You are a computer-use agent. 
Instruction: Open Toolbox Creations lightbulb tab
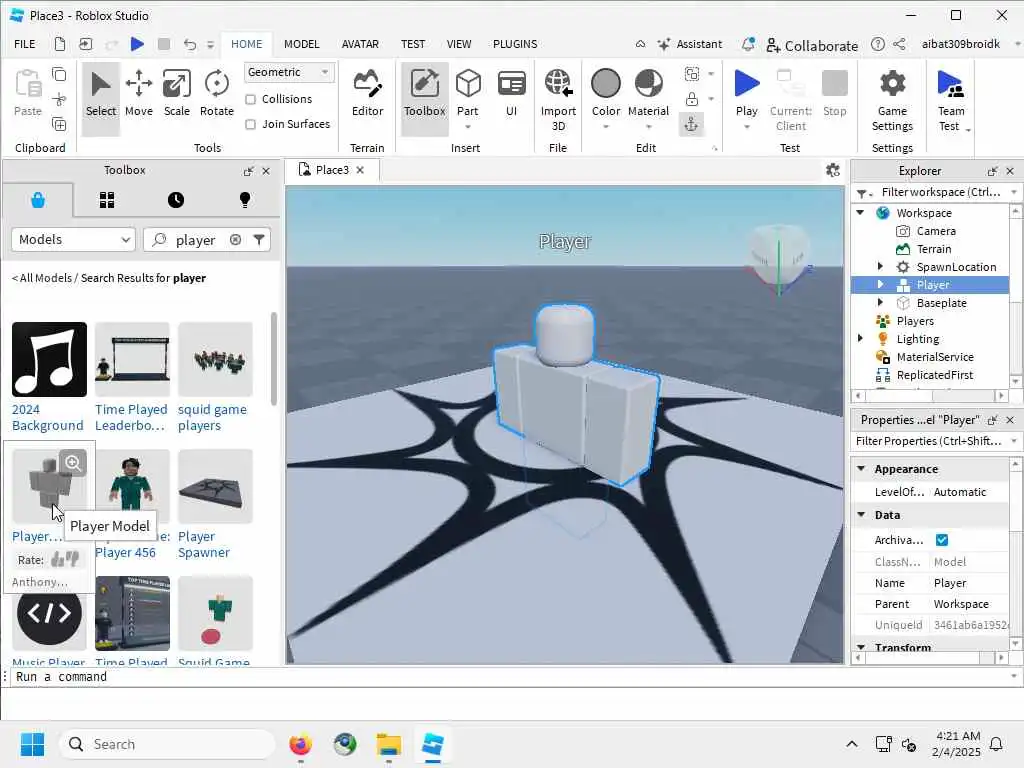pos(245,200)
